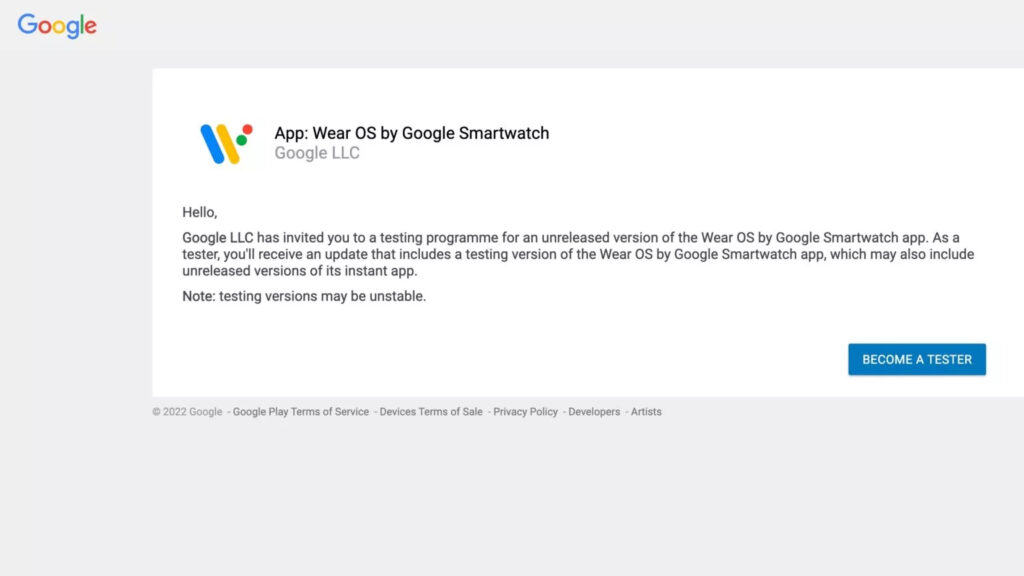Click the blue stripe of Wear OS logo

(x=211, y=144)
